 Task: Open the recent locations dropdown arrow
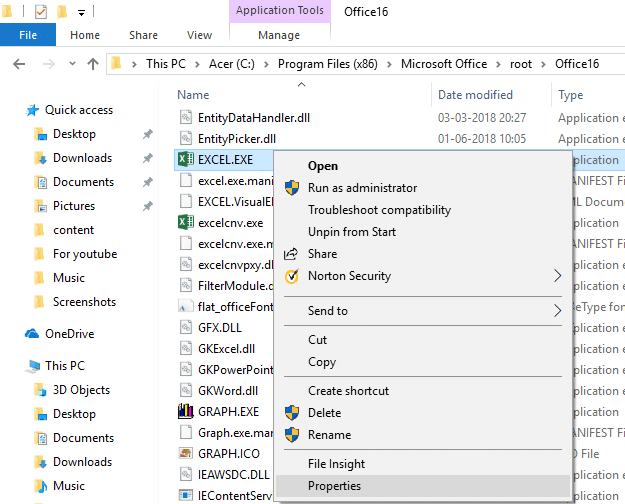coord(72,63)
